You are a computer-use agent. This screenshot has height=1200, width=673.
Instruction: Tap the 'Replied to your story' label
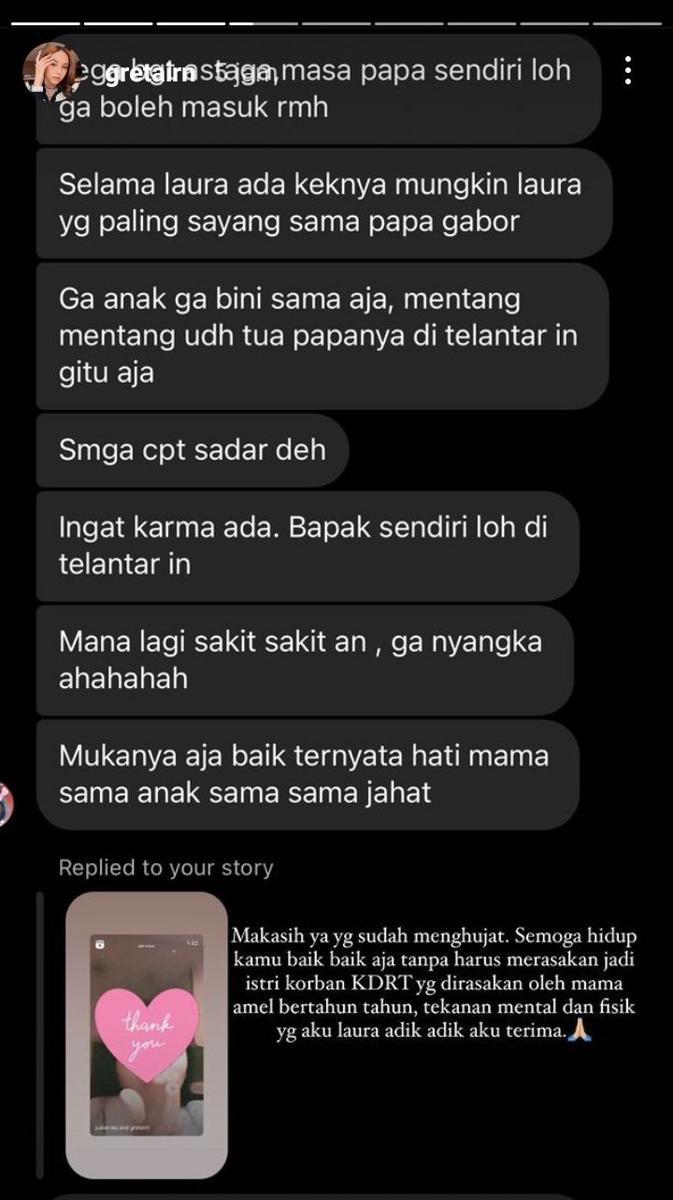tap(166, 868)
